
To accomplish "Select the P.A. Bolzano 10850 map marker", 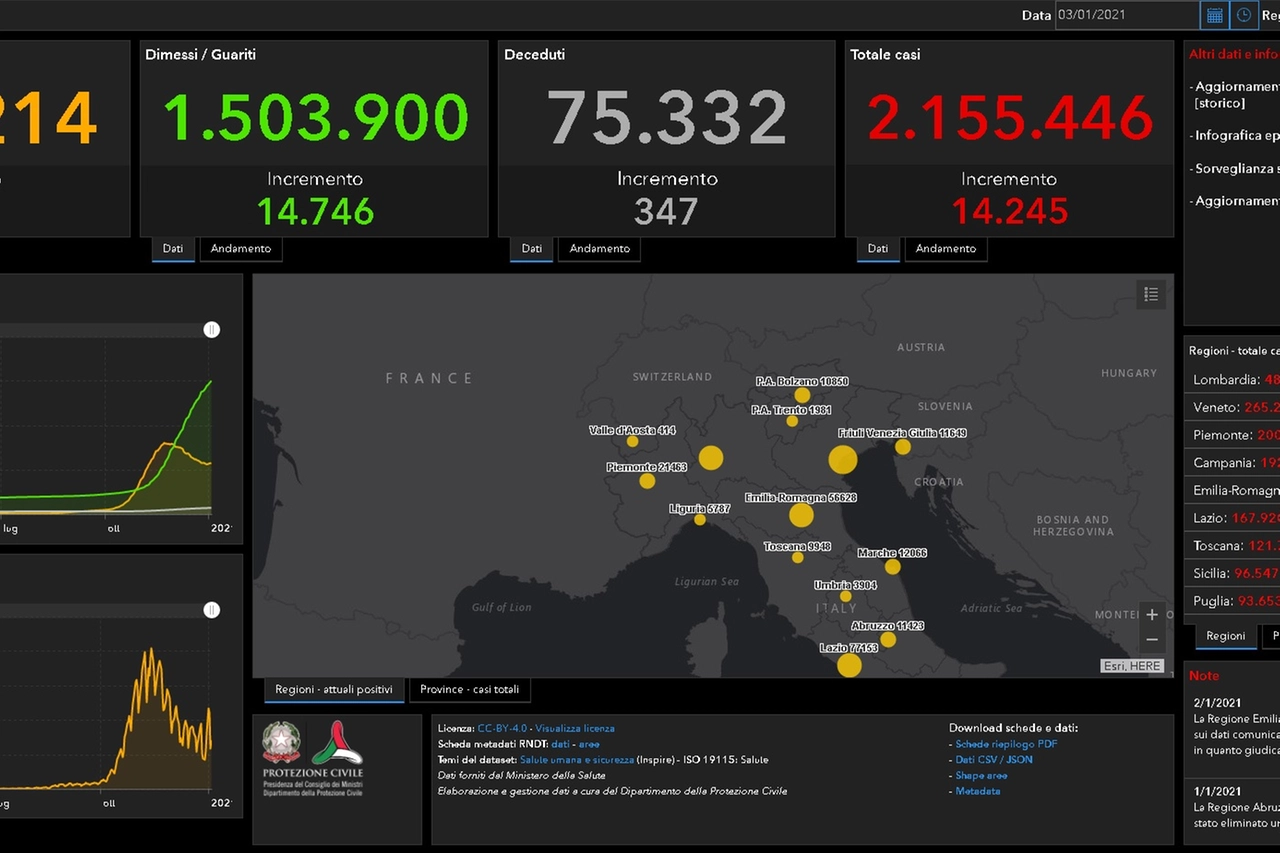I will (802, 395).
